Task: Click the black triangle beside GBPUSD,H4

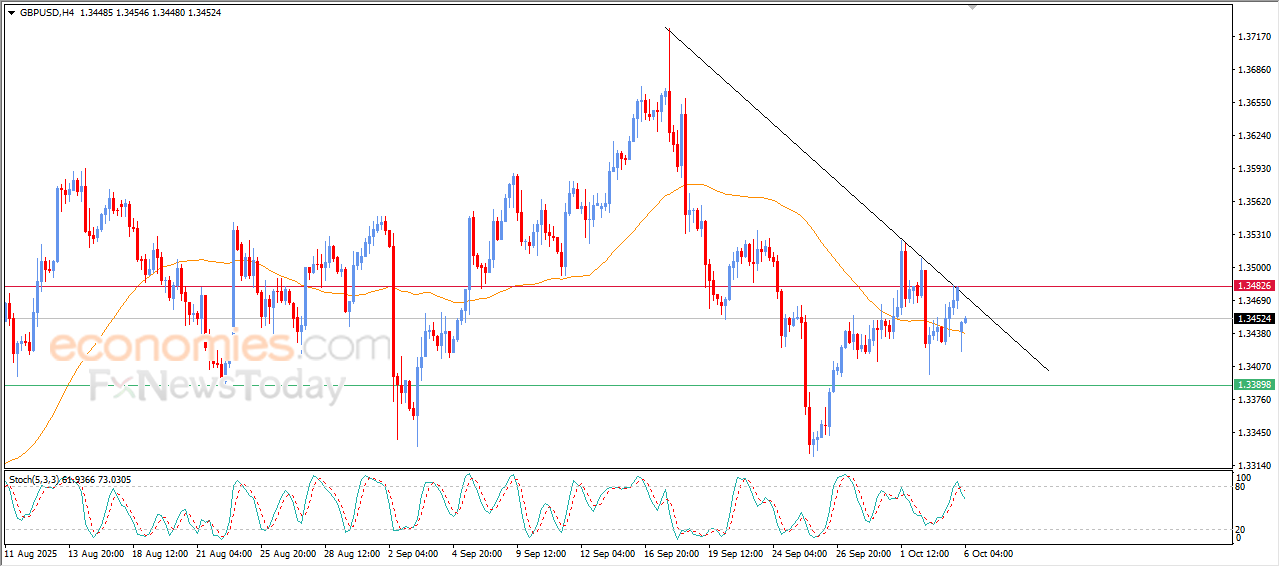Action: pos(11,13)
